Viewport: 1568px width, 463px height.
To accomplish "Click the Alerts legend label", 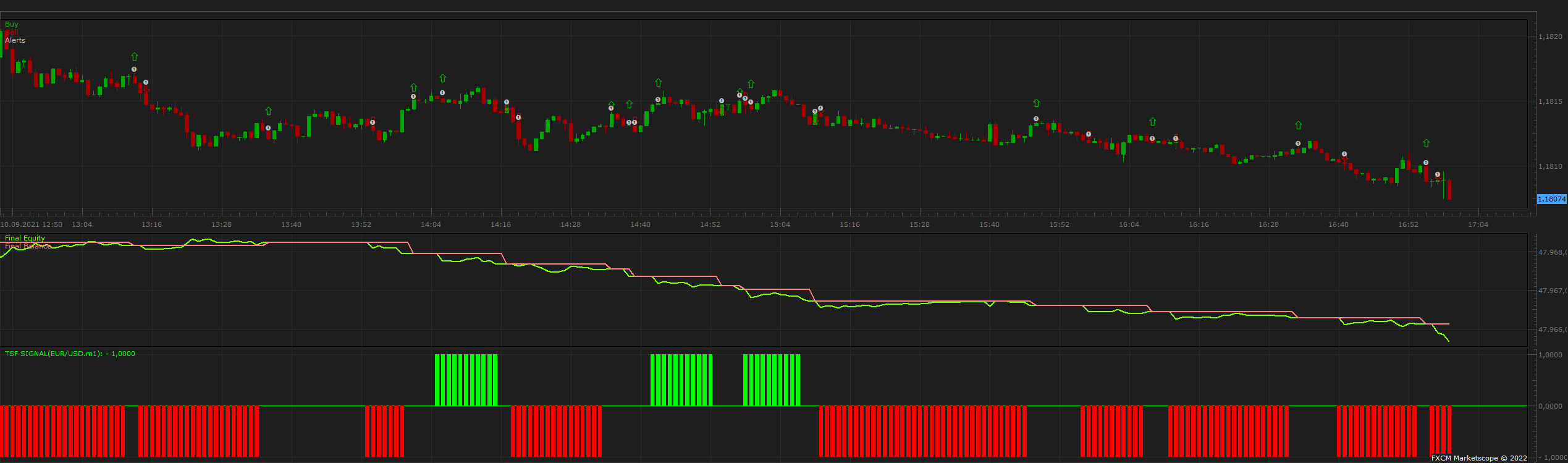I will click(15, 40).
